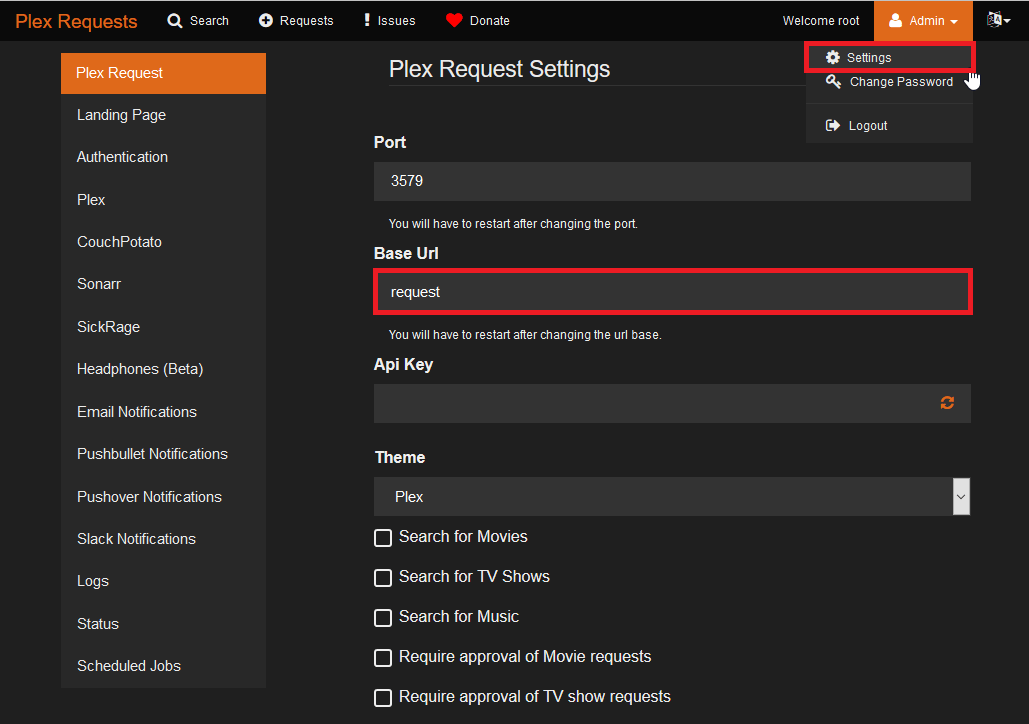Click the plus icon beside Requests
The width and height of the screenshot is (1029, 724).
coord(265,21)
